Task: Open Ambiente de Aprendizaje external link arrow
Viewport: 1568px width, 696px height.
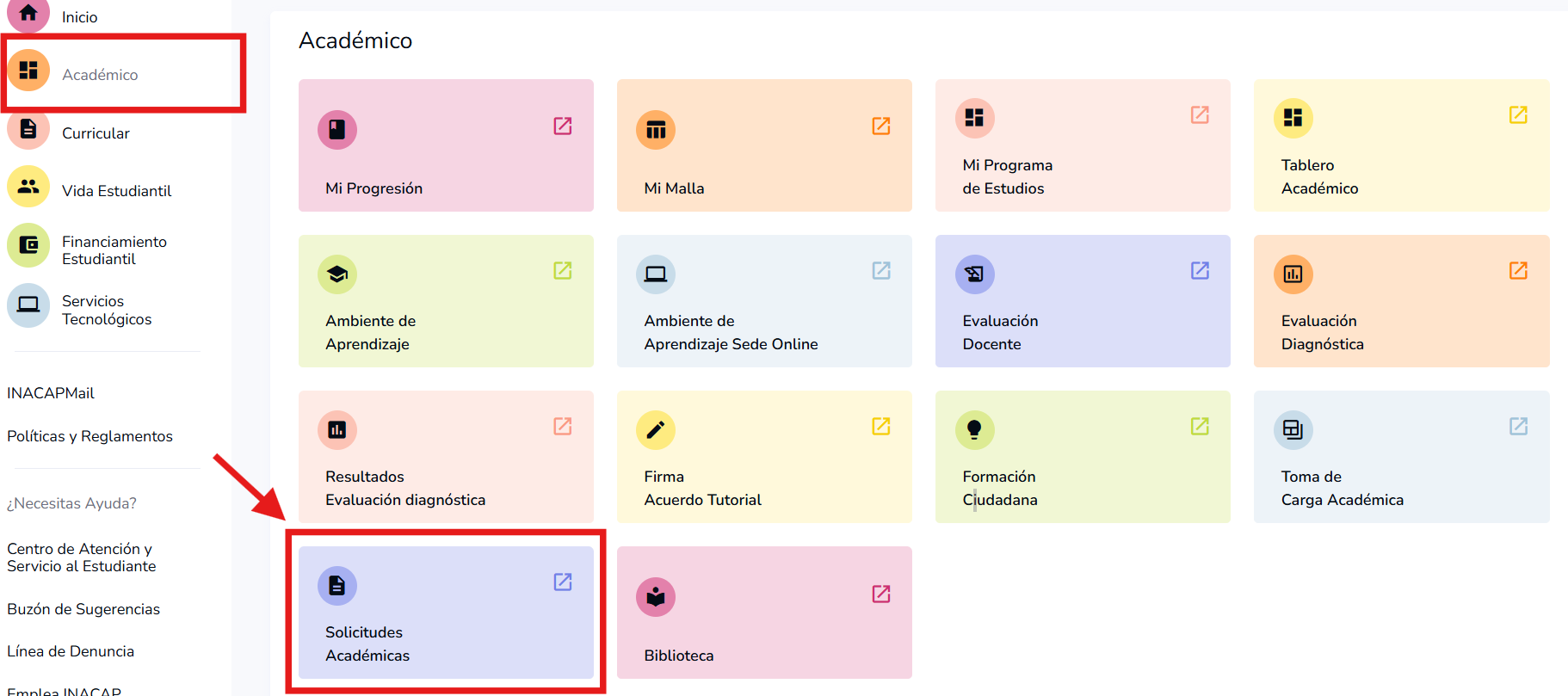Action: coord(563,270)
